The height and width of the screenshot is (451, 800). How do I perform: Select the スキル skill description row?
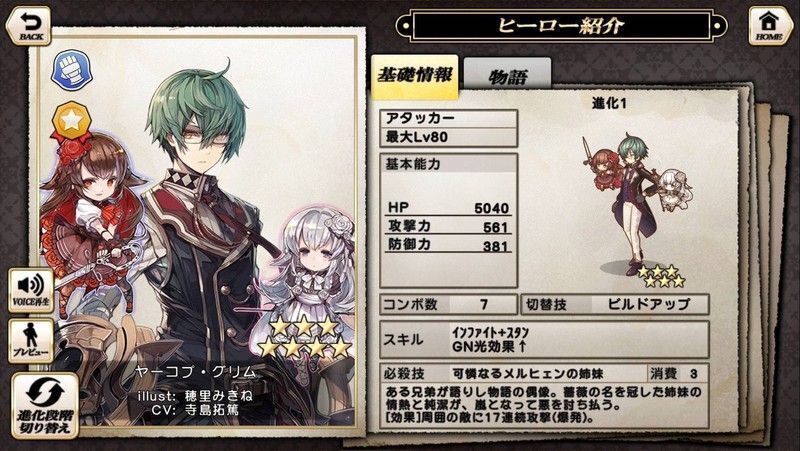(x=544, y=340)
